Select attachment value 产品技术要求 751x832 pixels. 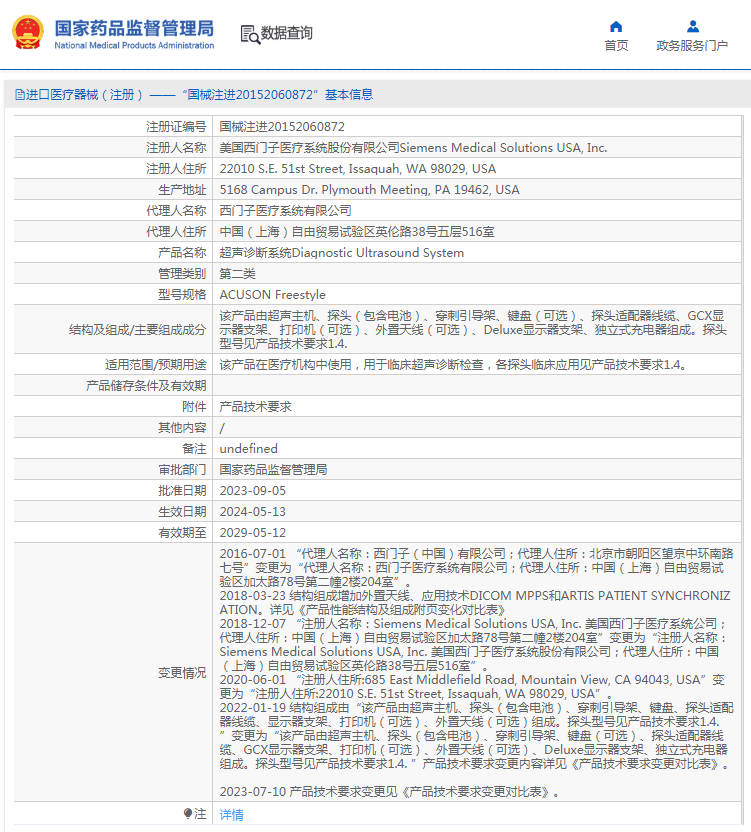(x=256, y=406)
